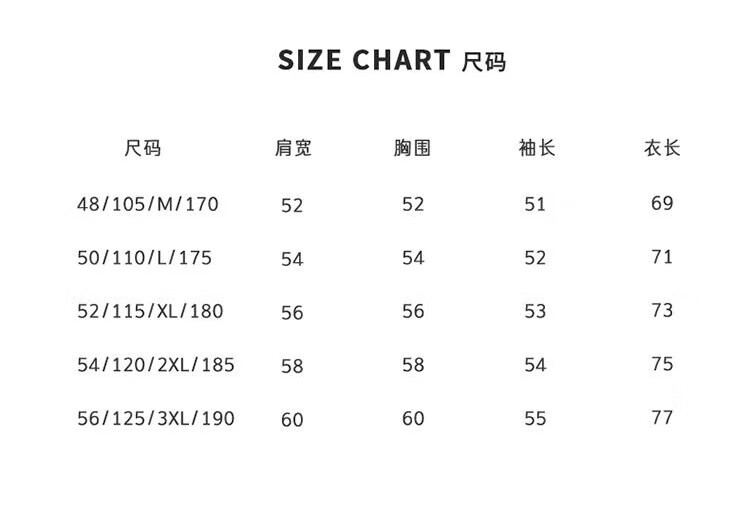Click shoulder width 52 for size M
Screen dimensions: 750x507
pos(292,206)
